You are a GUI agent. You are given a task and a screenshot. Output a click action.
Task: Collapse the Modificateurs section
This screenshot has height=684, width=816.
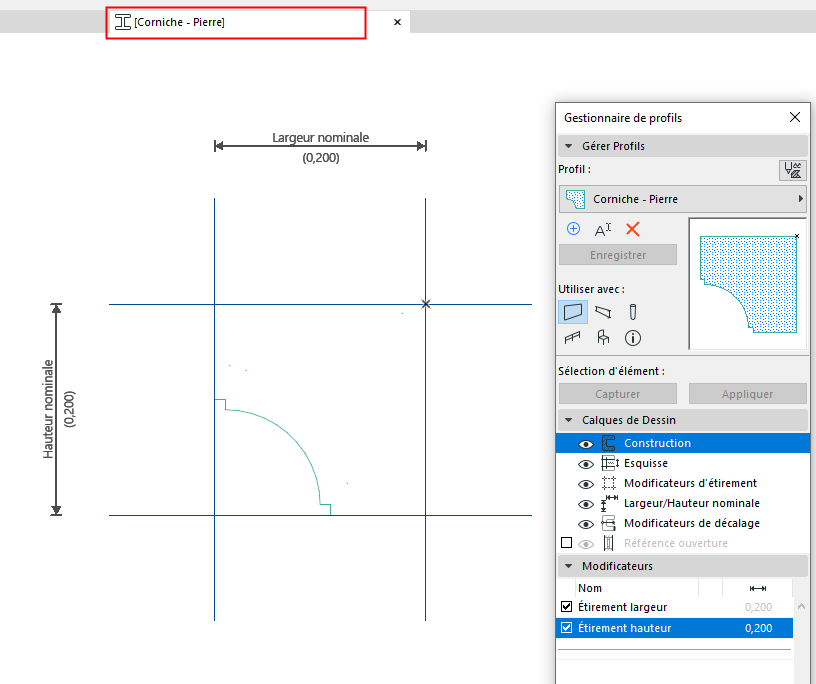point(568,566)
